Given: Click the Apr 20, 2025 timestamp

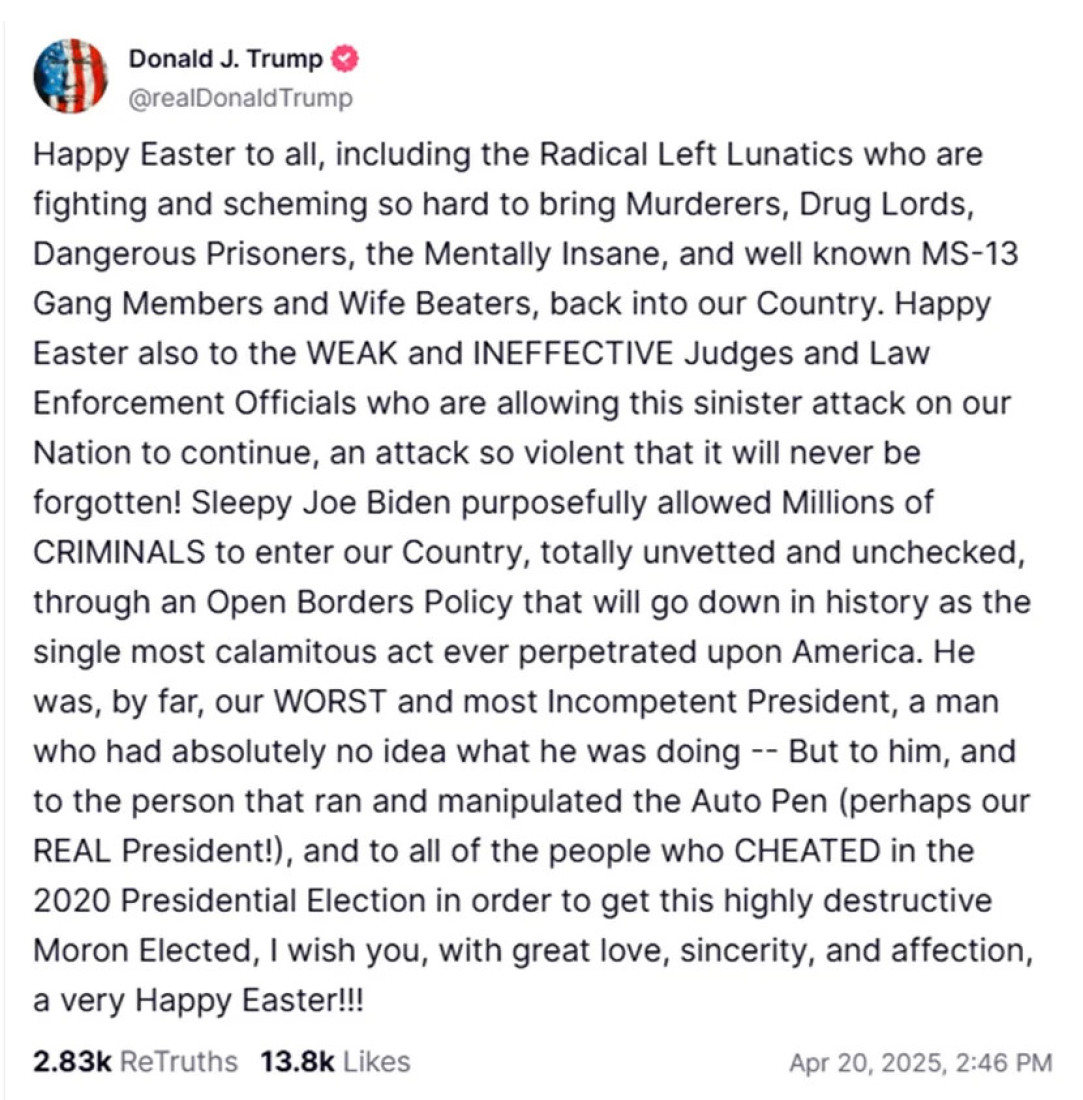Looking at the screenshot, I should pos(920,1063).
